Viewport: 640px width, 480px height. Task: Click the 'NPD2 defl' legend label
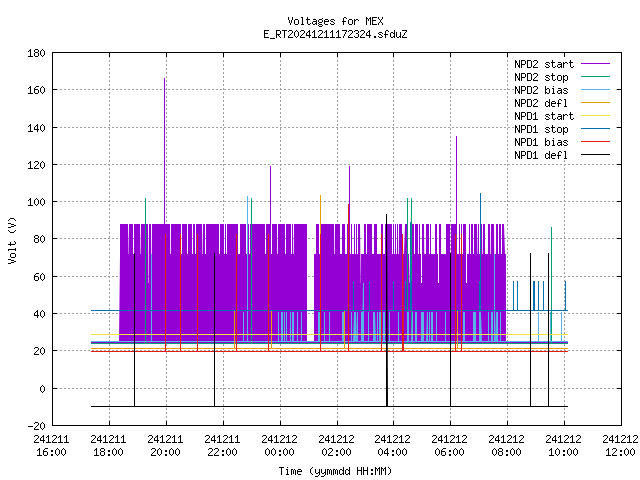tap(541, 103)
